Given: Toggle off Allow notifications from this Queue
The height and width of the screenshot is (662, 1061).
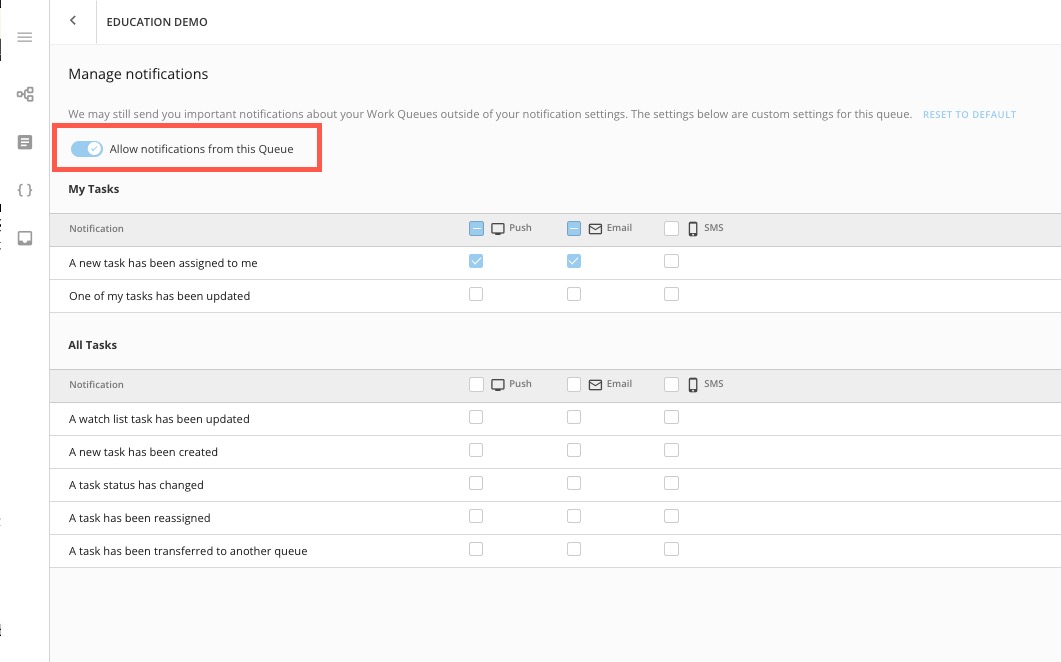Looking at the screenshot, I should (87, 149).
